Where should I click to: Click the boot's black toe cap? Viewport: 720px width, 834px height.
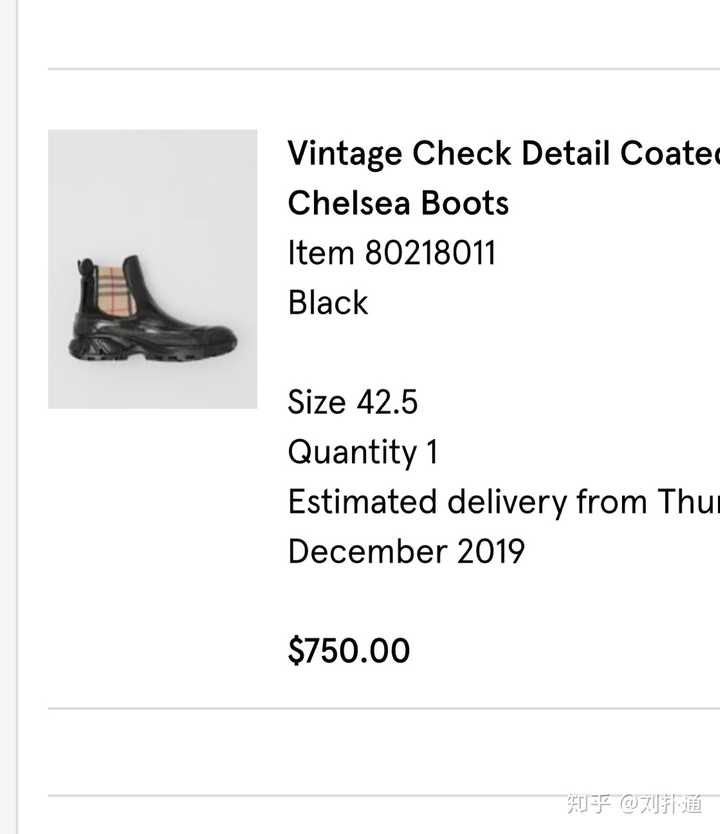tap(215, 337)
